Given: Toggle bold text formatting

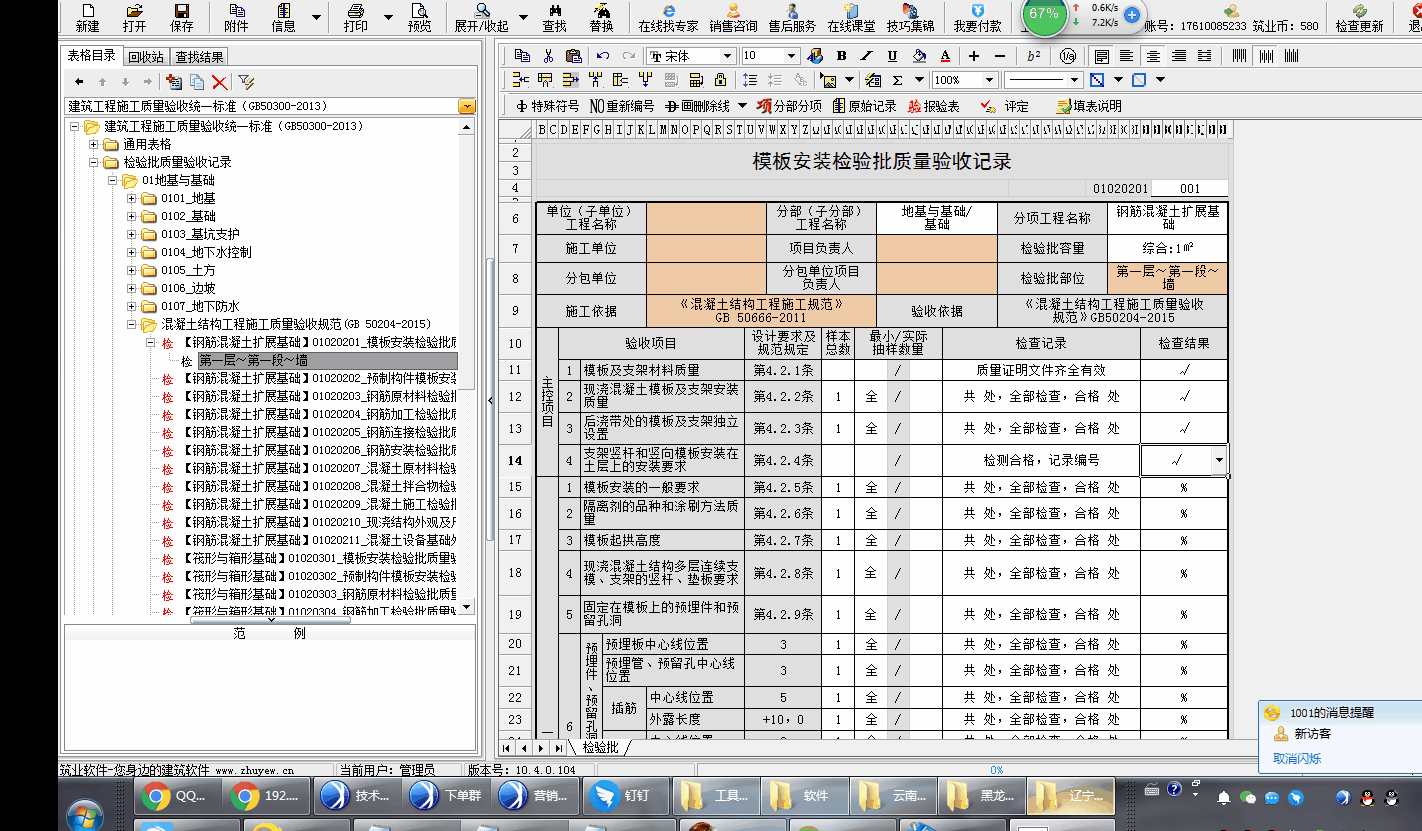Looking at the screenshot, I should [x=841, y=56].
